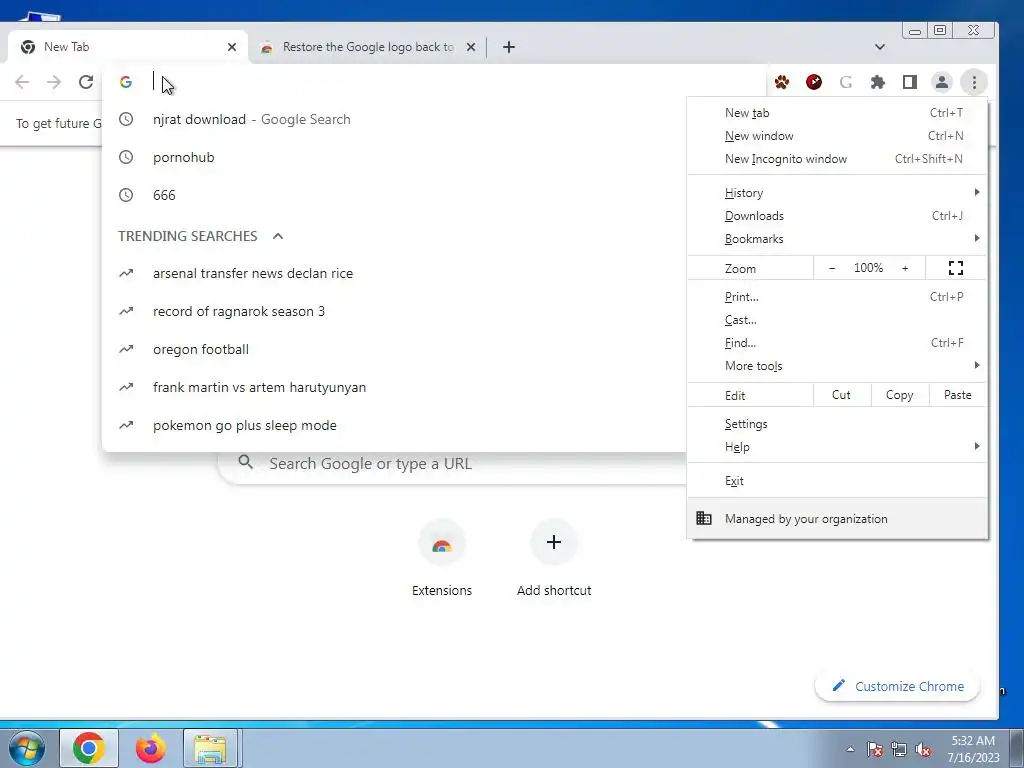Image resolution: width=1024 pixels, height=768 pixels.
Task: Close the Restore the Google logo tab
Action: [471, 47]
